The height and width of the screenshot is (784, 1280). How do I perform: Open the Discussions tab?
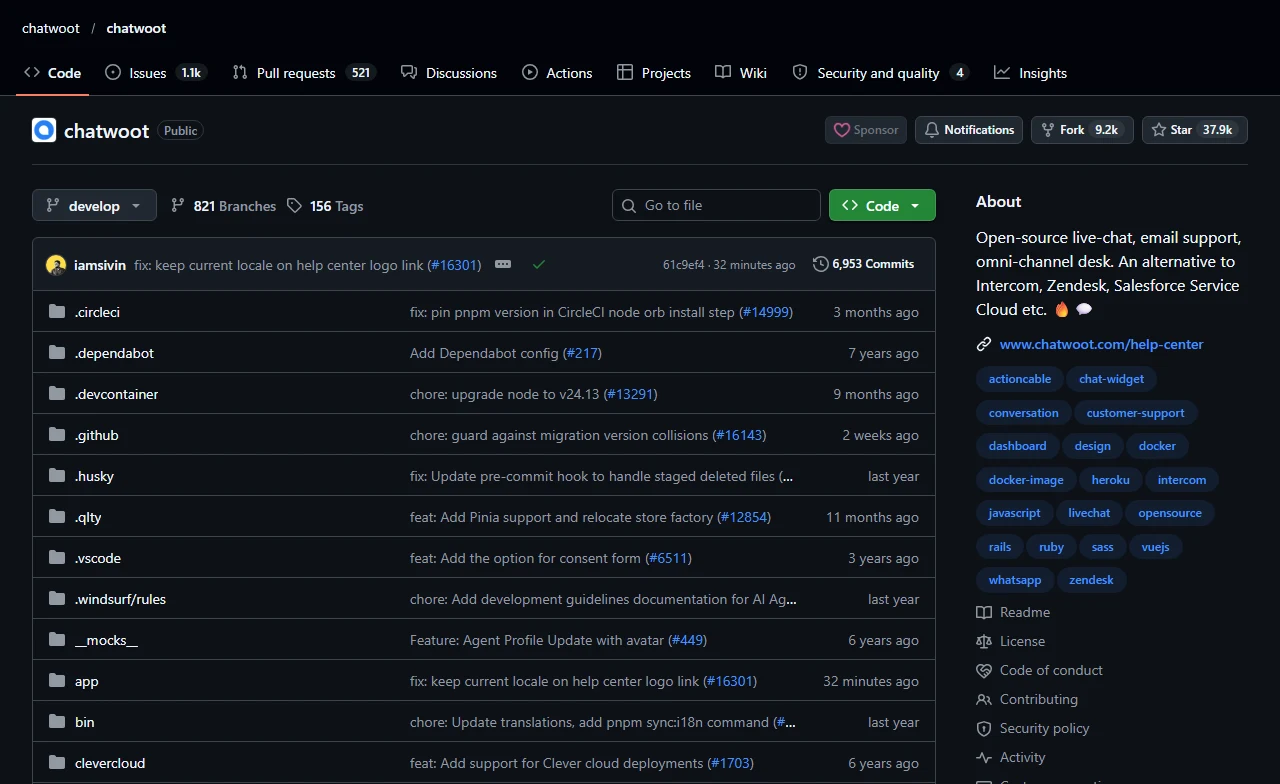[449, 73]
